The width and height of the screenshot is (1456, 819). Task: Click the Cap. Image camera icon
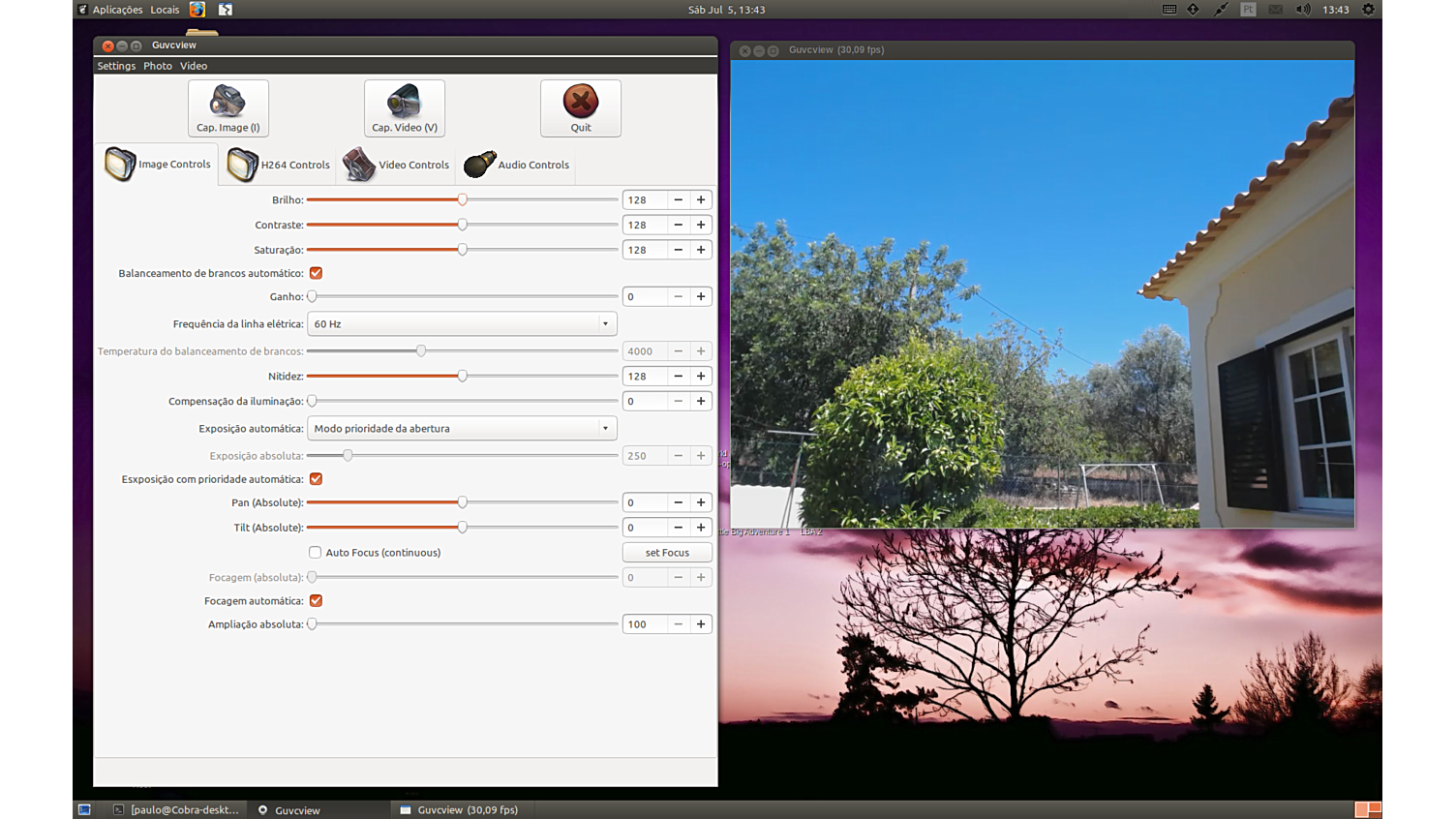(x=227, y=101)
